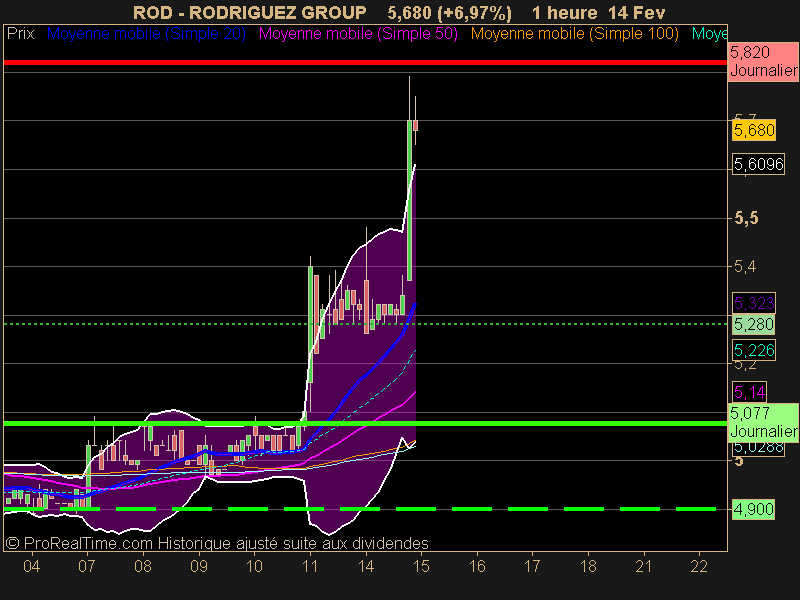Click the orange current price label 5,680
The height and width of the screenshot is (600, 800).
[754, 130]
